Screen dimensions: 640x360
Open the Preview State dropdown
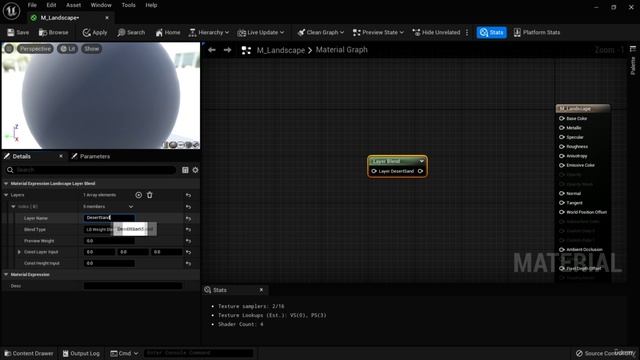(x=378, y=32)
